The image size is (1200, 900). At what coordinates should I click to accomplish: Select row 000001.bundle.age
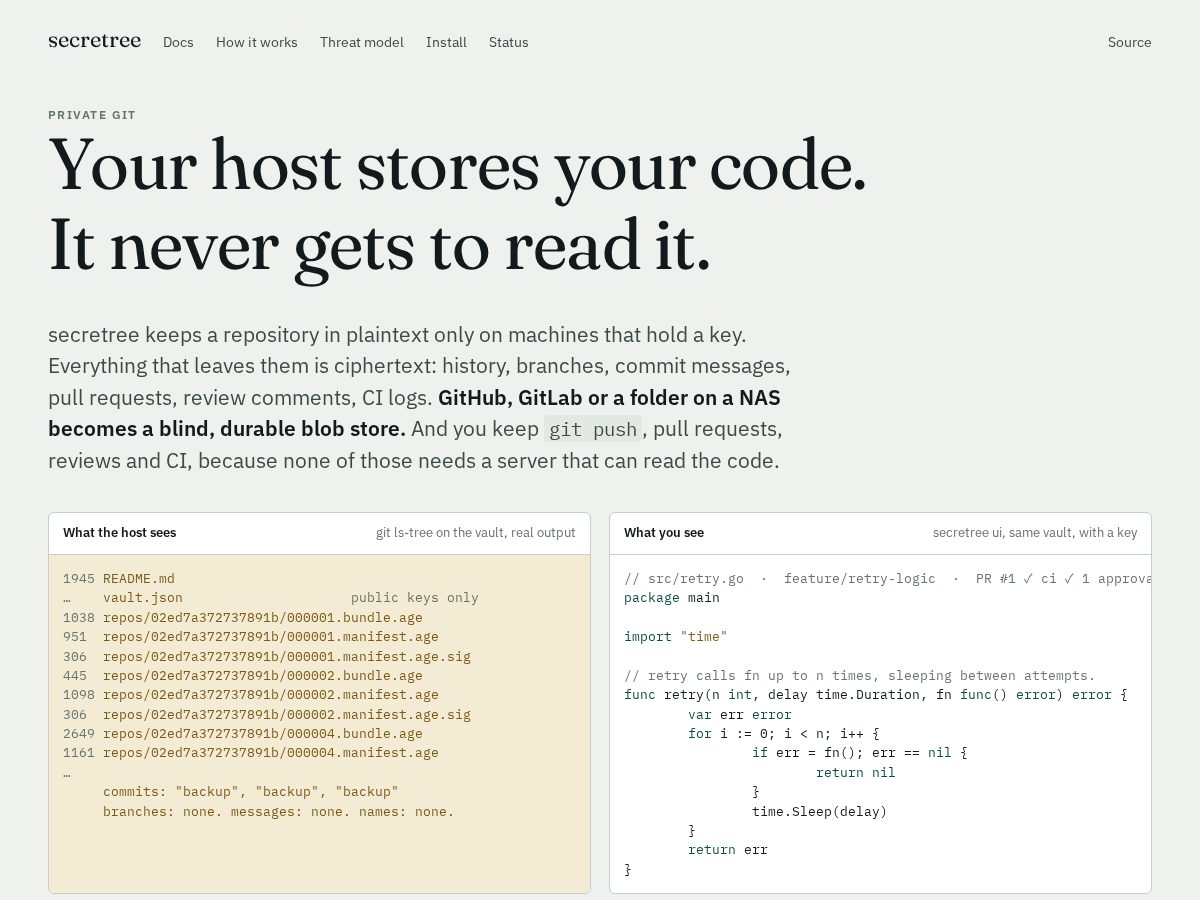(x=243, y=617)
